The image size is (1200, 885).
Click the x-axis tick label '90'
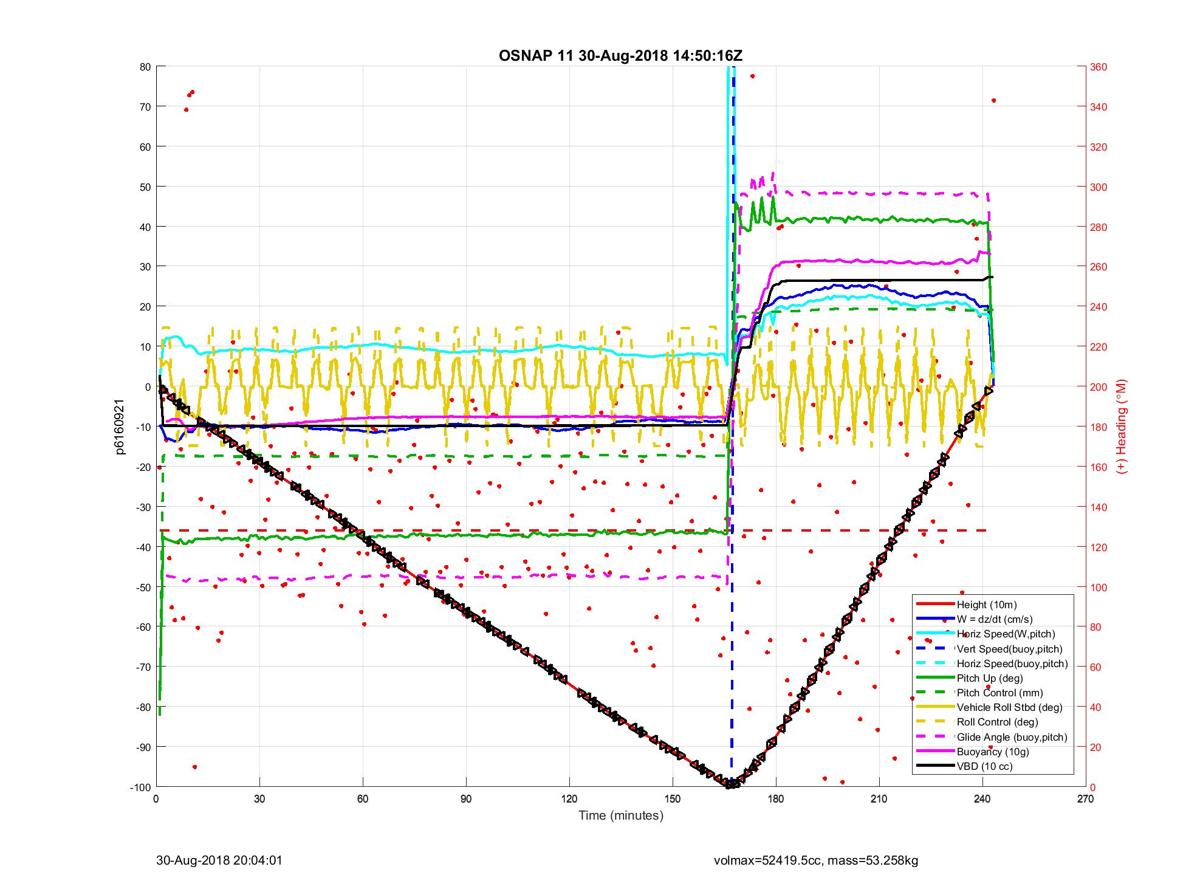(x=466, y=800)
